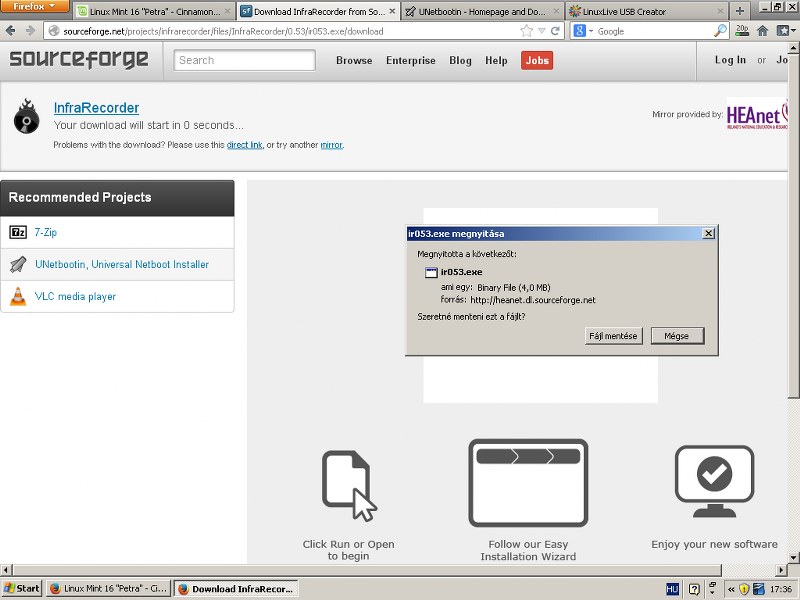Screen dimensions: 800x600
Task: Click the HU keyboard language indicator
Action: coord(672,589)
